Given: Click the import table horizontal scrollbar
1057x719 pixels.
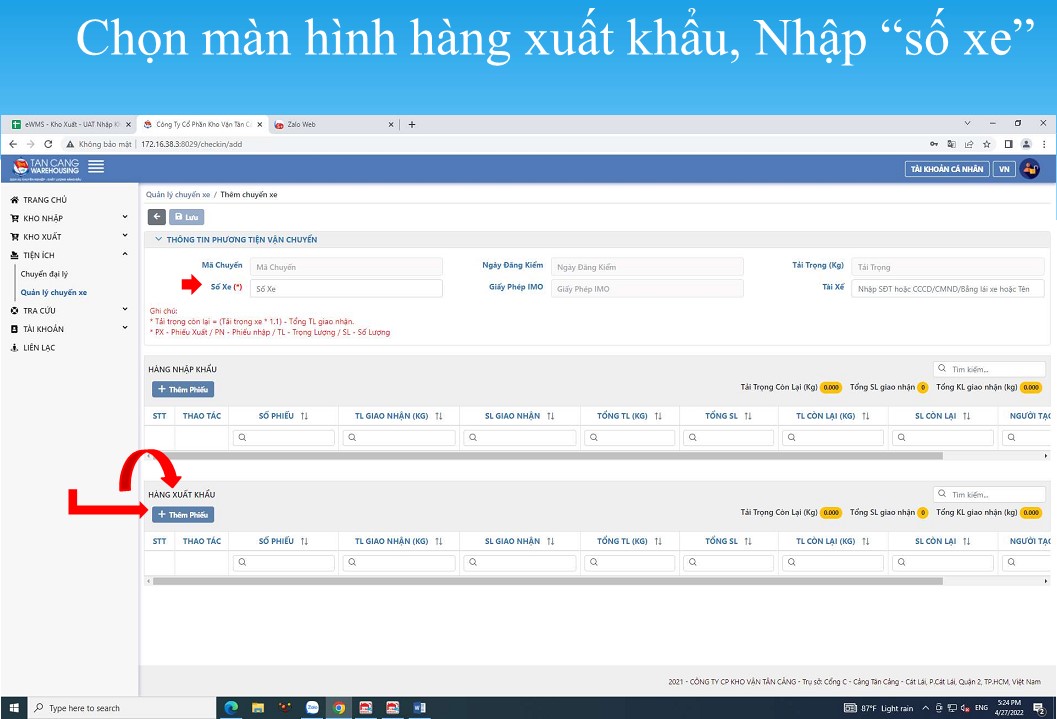Looking at the screenshot, I should [546, 455].
